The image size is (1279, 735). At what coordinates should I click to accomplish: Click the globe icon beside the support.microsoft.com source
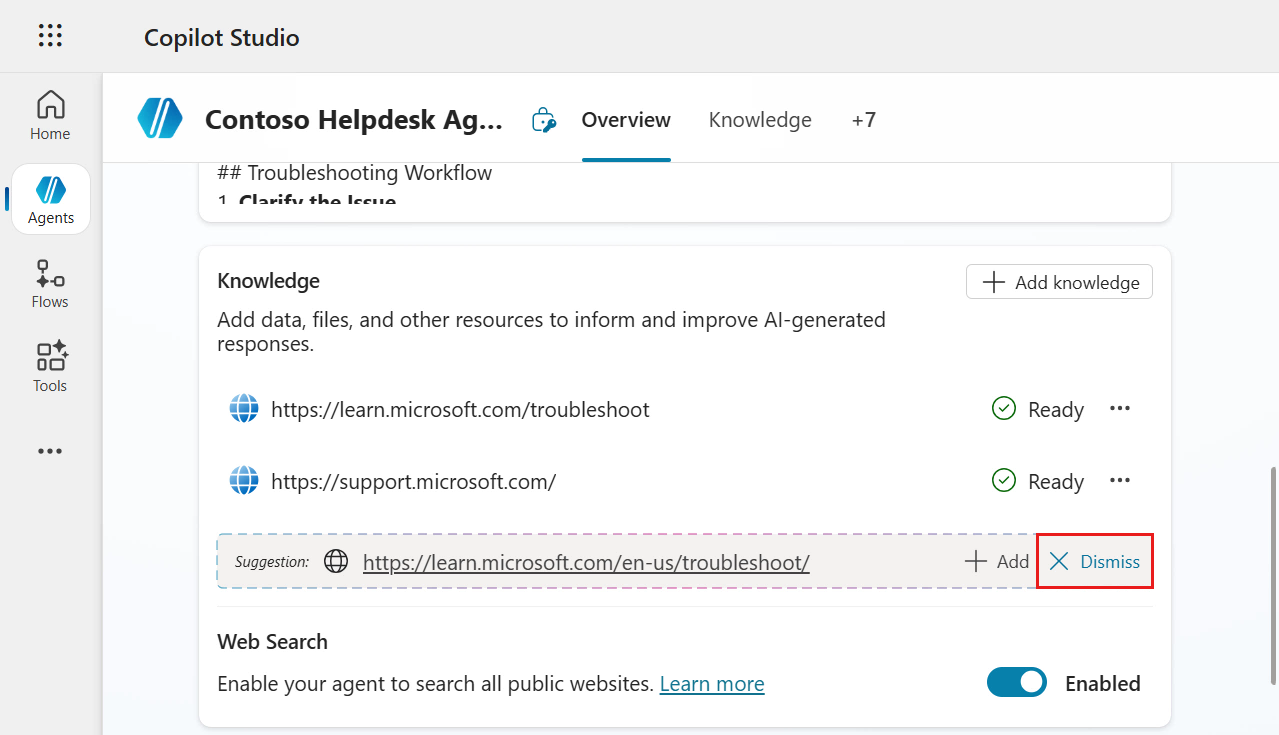pos(244,481)
